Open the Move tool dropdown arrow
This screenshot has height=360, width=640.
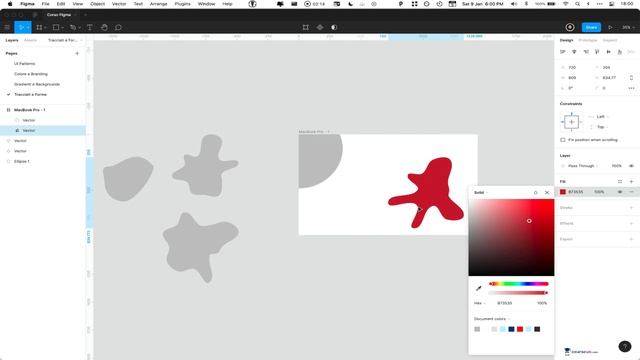click(x=28, y=27)
